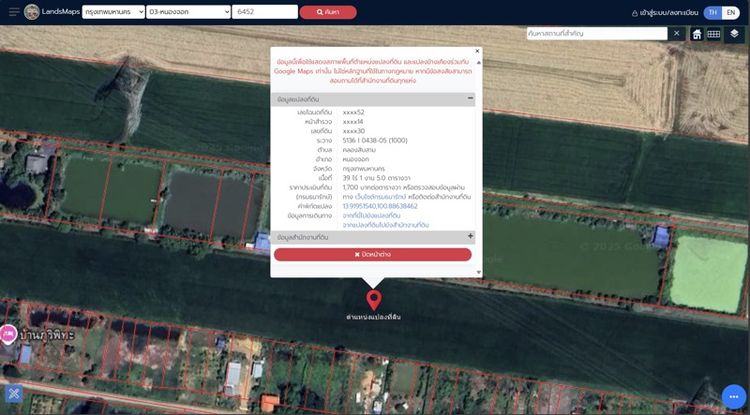Viewport: 750px width, 415px height.
Task: Switch language to EN
Action: click(x=732, y=12)
